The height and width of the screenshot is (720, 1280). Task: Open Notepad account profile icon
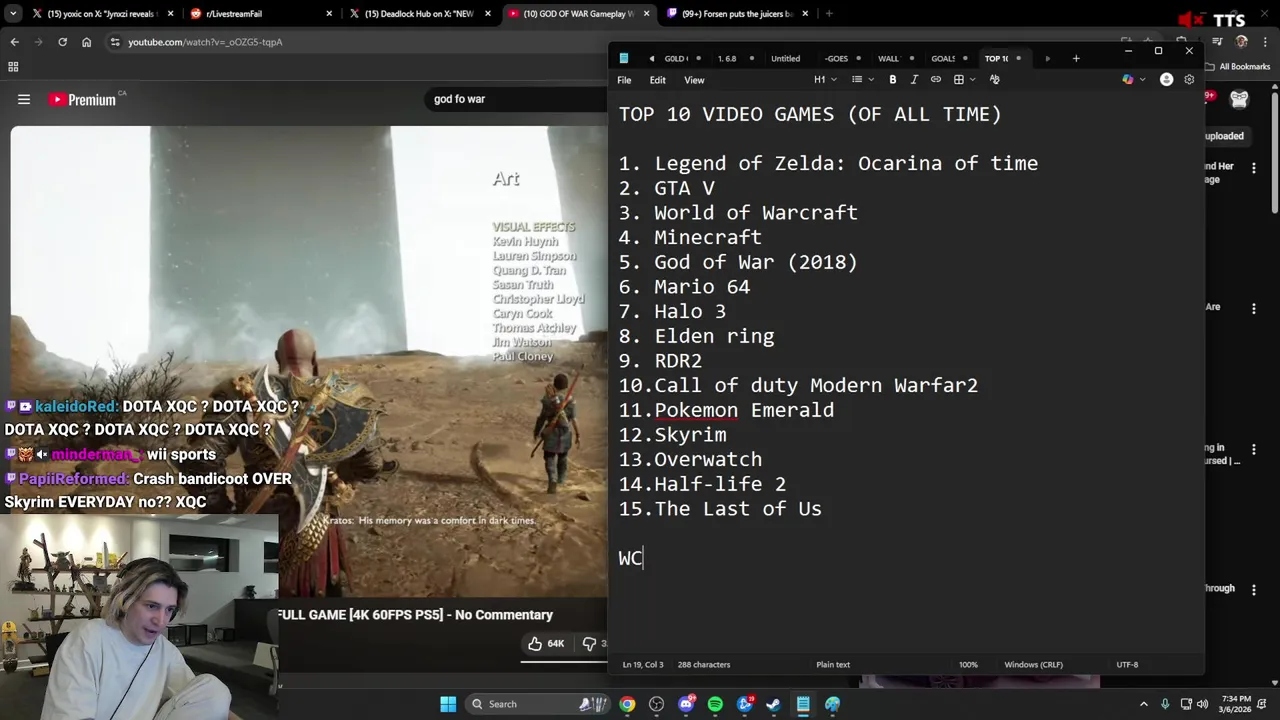[x=1166, y=80]
